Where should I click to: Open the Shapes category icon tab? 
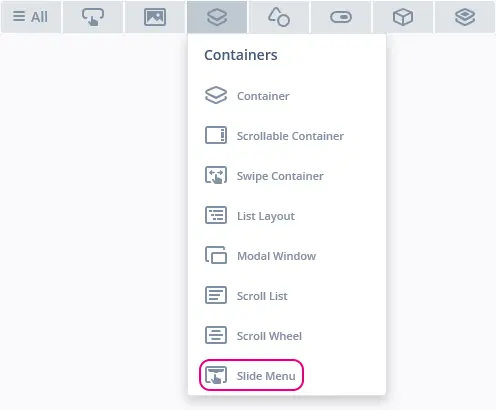[x=279, y=17]
